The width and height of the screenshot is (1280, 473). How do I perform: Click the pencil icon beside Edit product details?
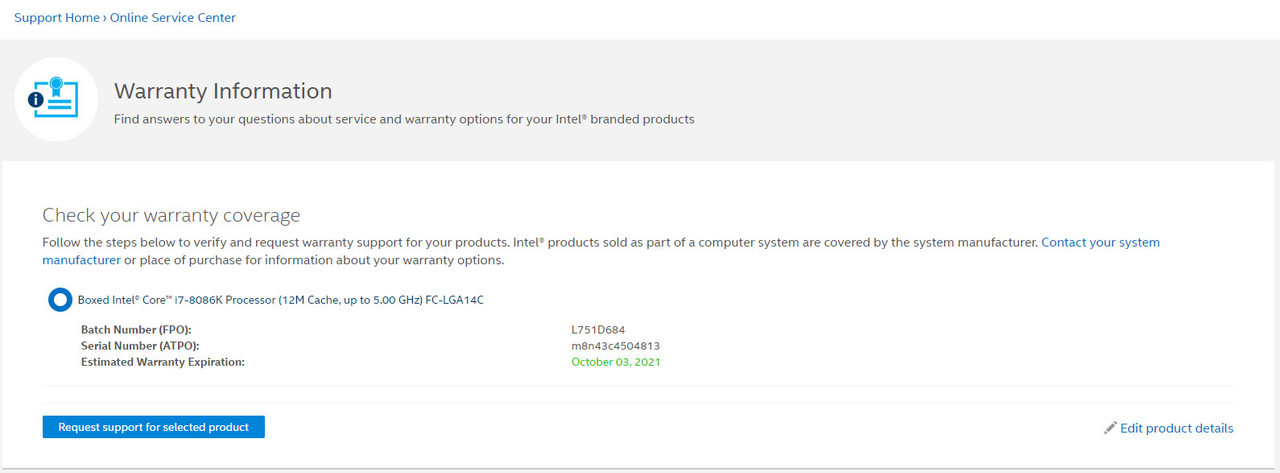[x=1109, y=428]
